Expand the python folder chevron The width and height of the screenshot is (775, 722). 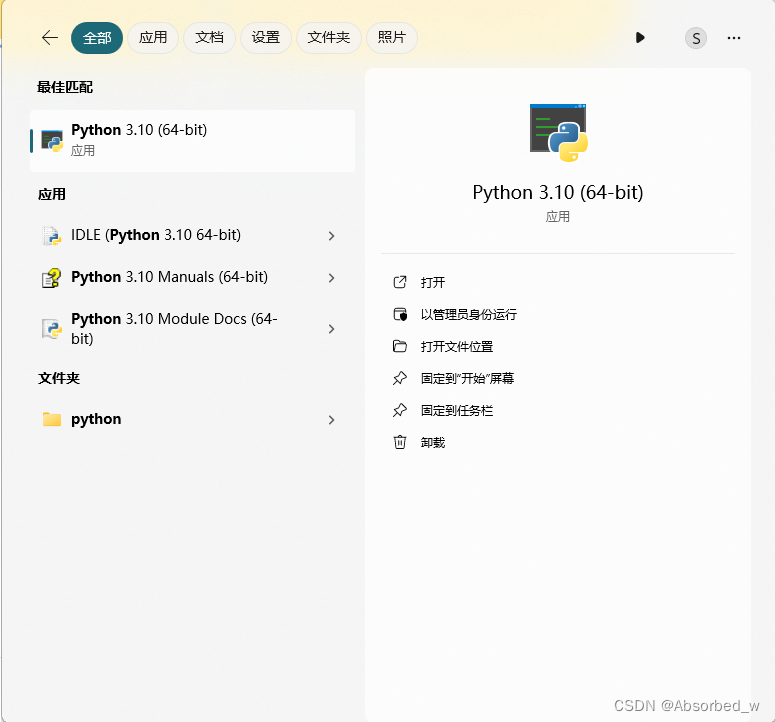331,420
